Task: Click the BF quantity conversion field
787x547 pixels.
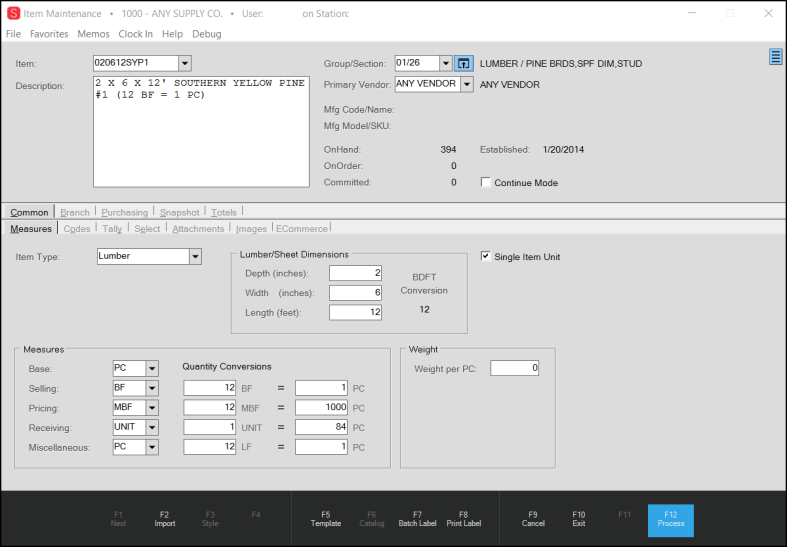Action: [210, 388]
